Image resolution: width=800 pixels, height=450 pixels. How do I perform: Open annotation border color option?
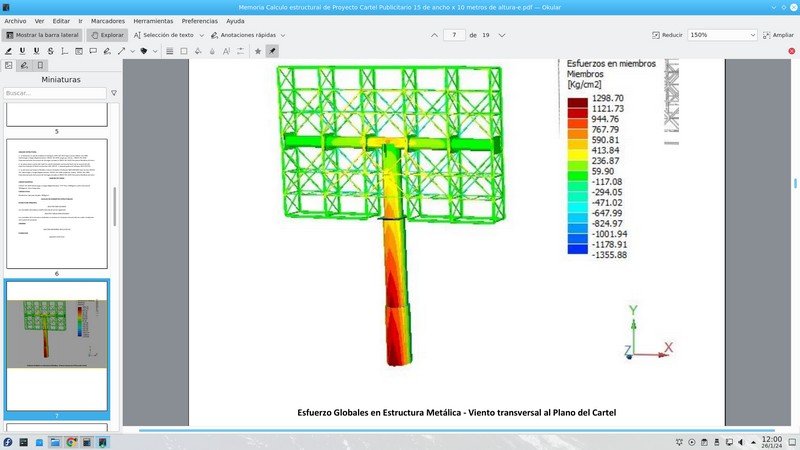184,51
